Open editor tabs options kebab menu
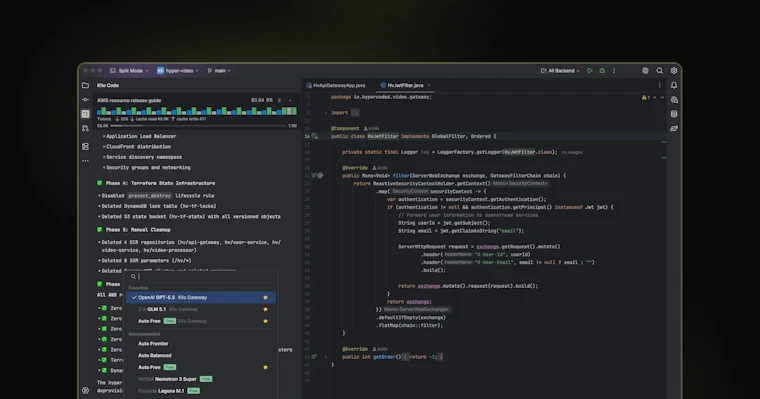The height and width of the screenshot is (399, 760). pyautogui.click(x=659, y=85)
